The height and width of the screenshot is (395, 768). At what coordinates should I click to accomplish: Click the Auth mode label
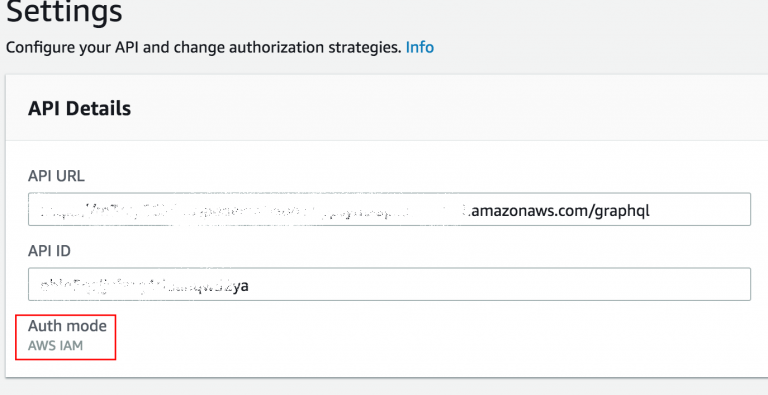(x=67, y=325)
